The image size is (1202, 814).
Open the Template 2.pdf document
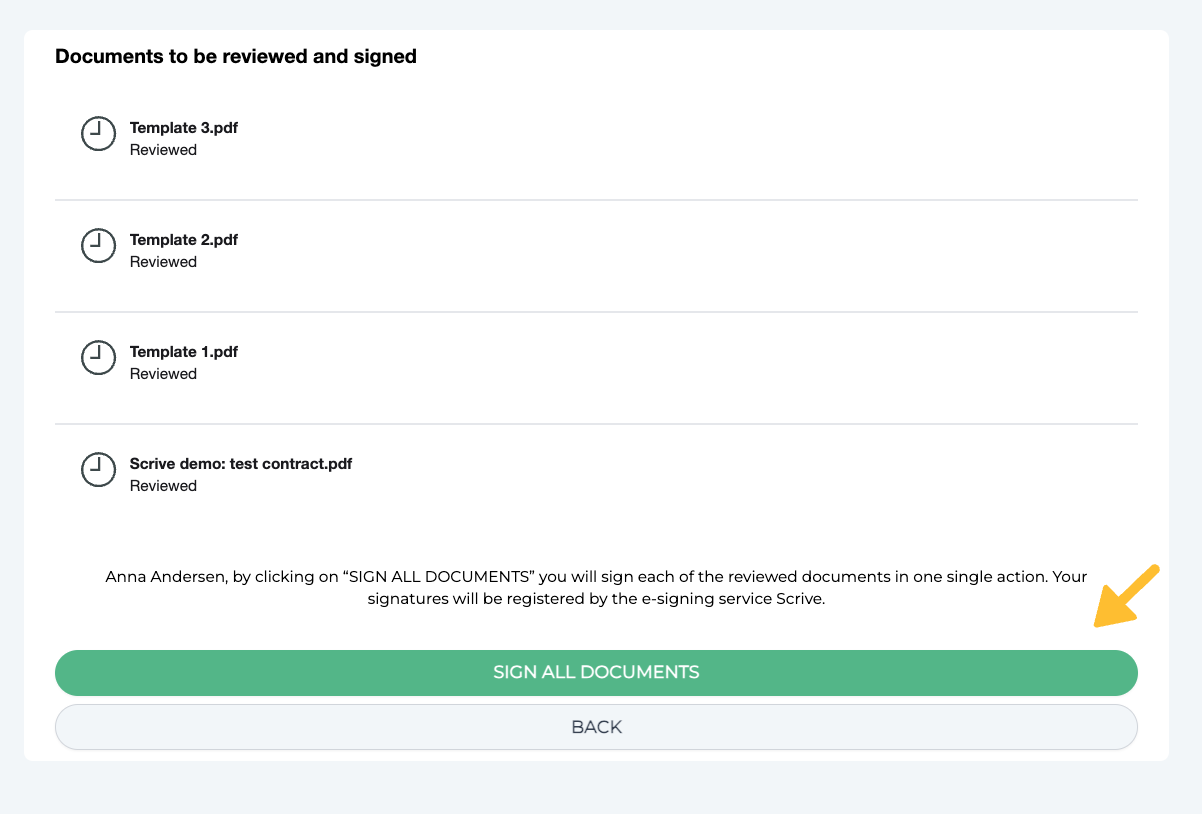coord(183,240)
